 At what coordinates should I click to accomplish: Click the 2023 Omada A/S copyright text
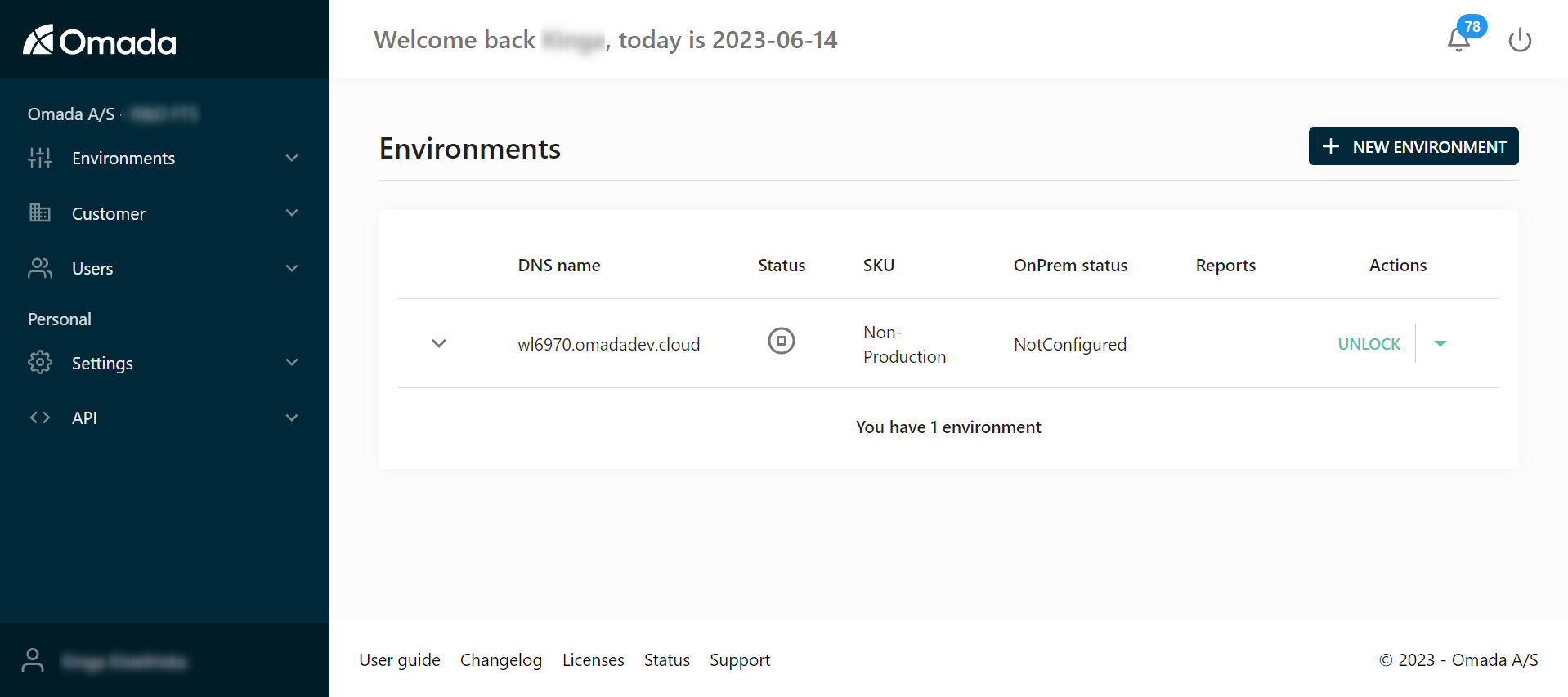tap(1458, 660)
